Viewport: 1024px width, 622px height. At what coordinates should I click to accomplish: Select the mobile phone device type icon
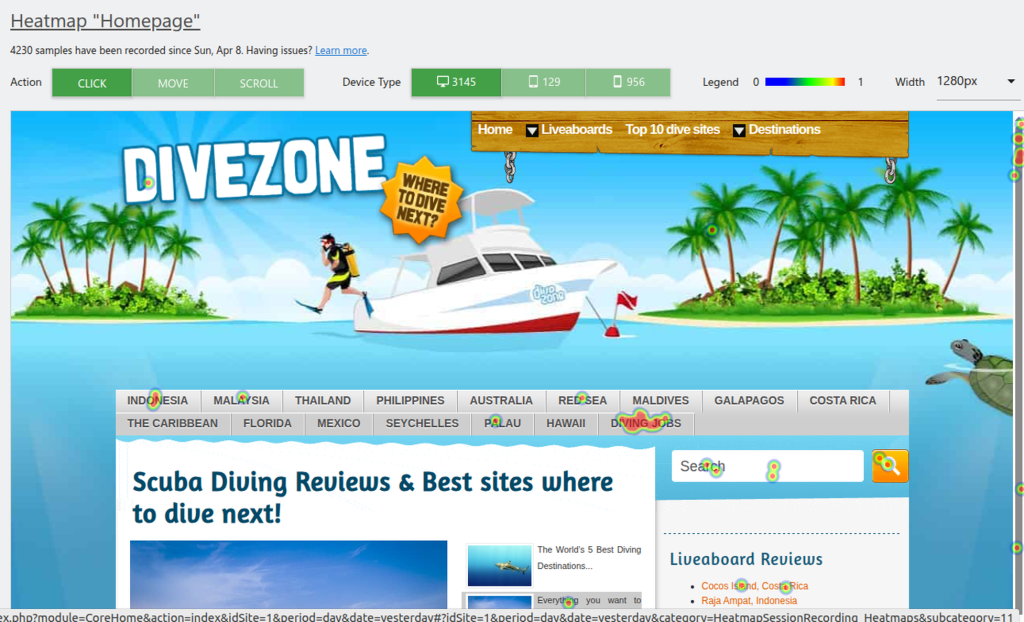pyautogui.click(x=617, y=82)
